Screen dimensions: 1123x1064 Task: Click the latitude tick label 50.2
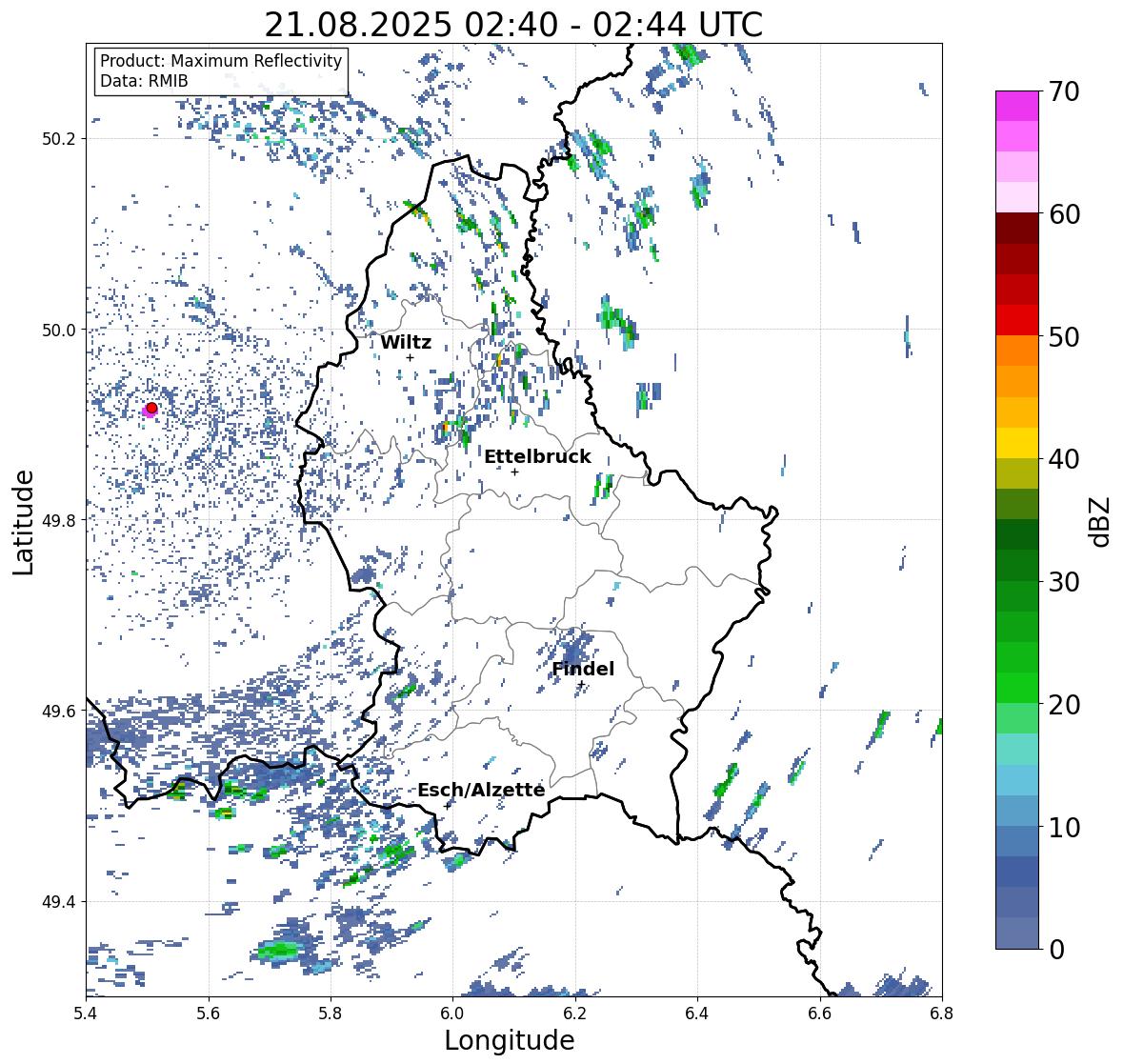[x=59, y=139]
